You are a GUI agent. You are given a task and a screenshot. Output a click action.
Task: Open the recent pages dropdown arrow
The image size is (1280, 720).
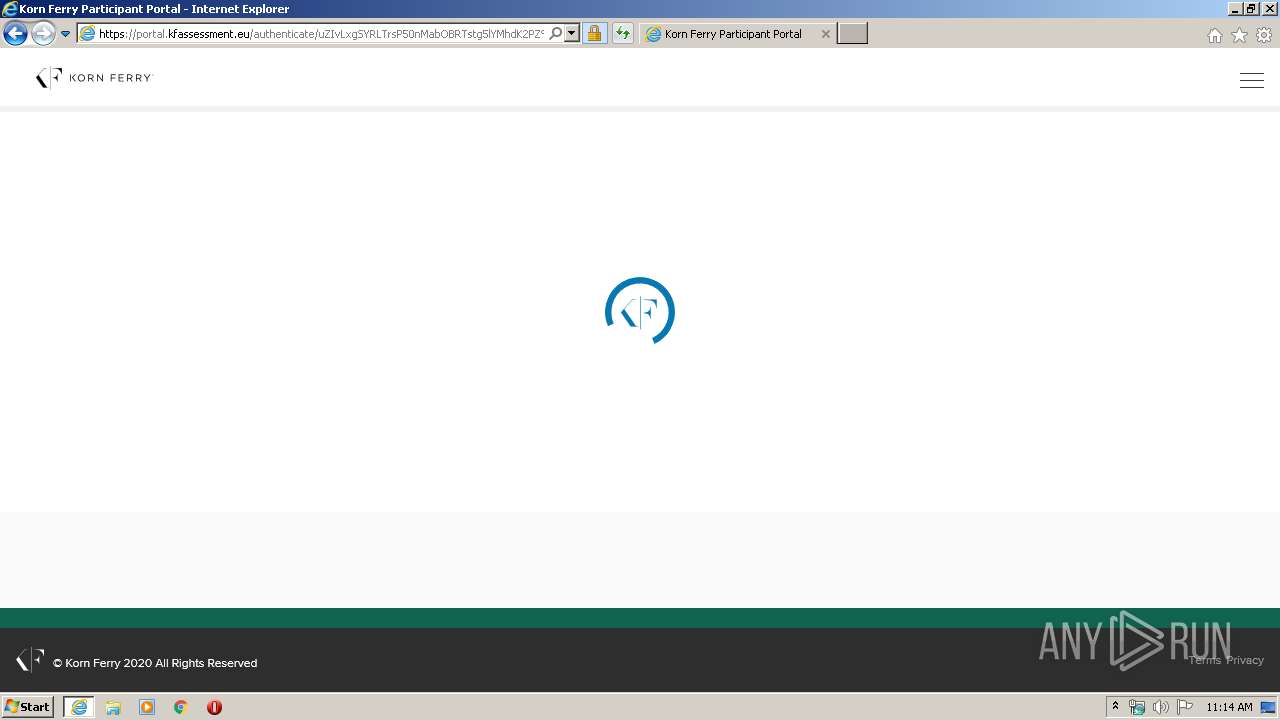coord(65,34)
